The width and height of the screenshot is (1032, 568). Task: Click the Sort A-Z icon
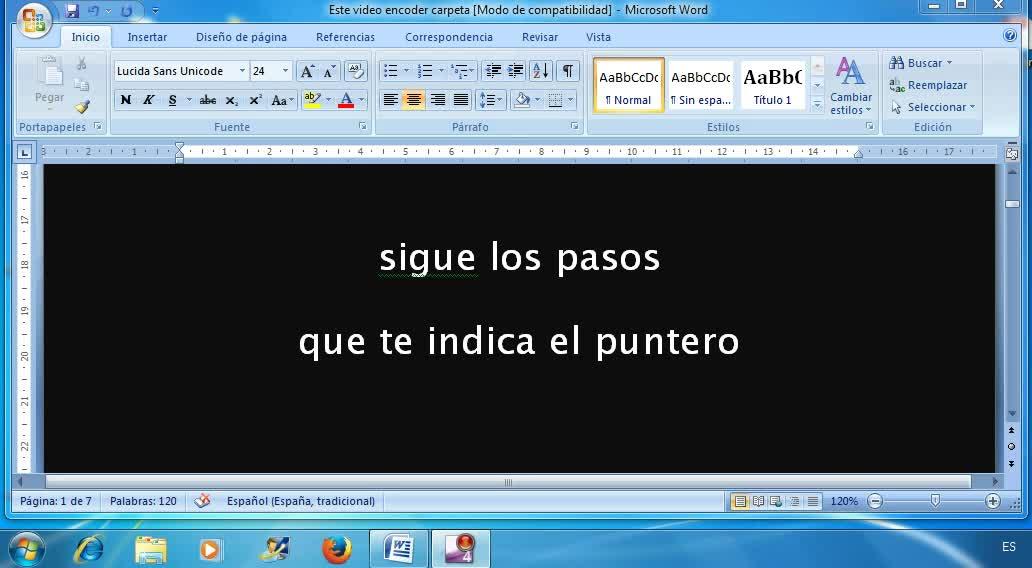tap(540, 70)
